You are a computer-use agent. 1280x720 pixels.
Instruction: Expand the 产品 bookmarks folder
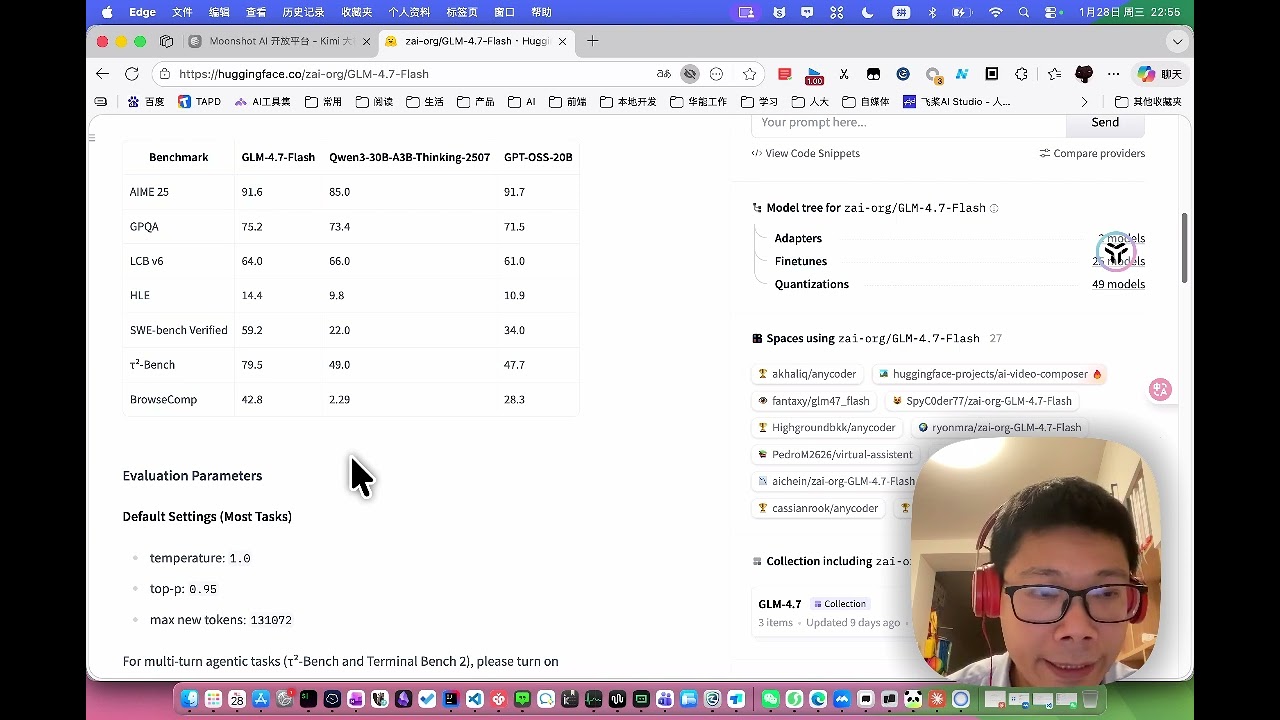point(476,102)
